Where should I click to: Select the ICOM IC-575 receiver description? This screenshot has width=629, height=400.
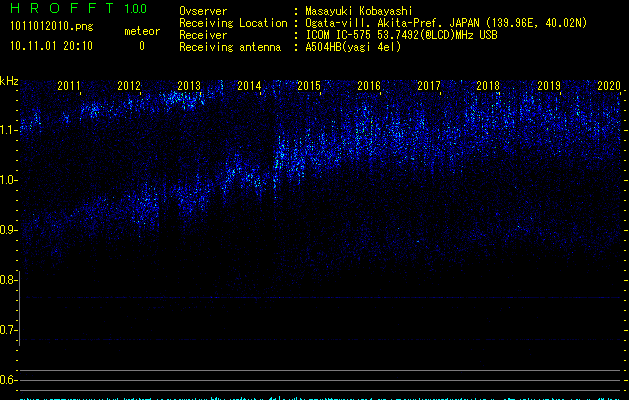[401, 35]
